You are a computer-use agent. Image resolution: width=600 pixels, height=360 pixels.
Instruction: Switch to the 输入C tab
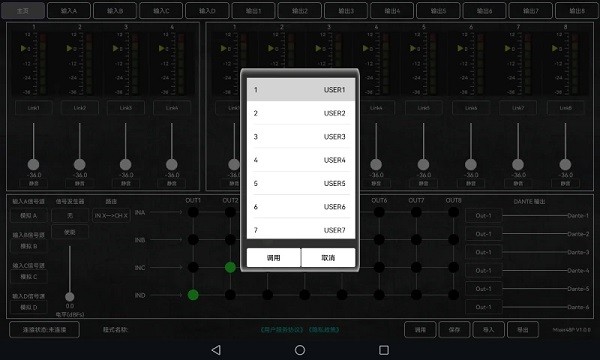tap(161, 11)
